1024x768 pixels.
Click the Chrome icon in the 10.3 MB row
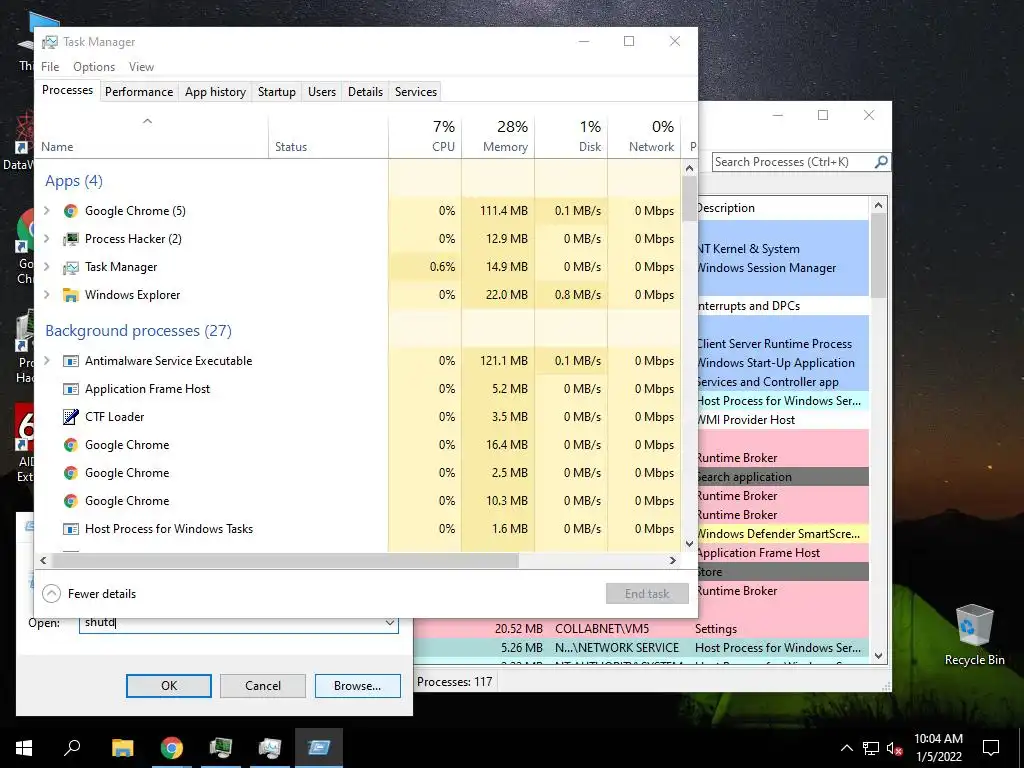[x=71, y=501]
